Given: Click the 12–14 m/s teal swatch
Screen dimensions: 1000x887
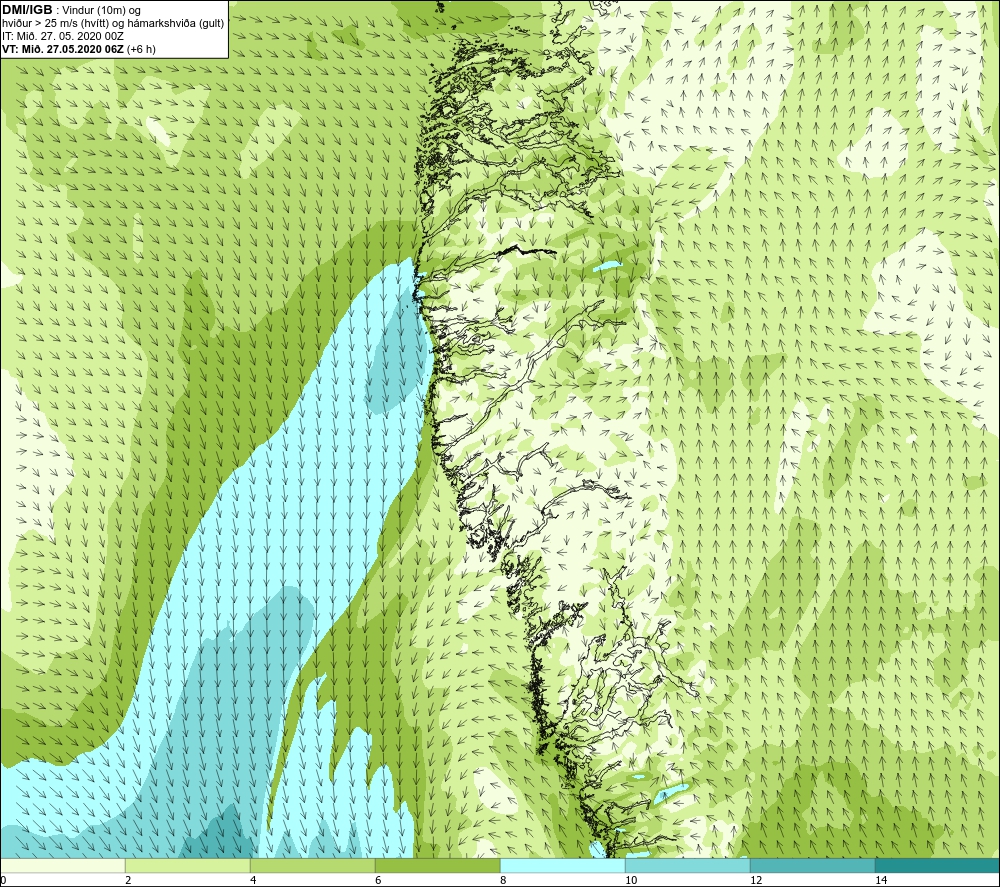Looking at the screenshot, I should (x=812, y=865).
